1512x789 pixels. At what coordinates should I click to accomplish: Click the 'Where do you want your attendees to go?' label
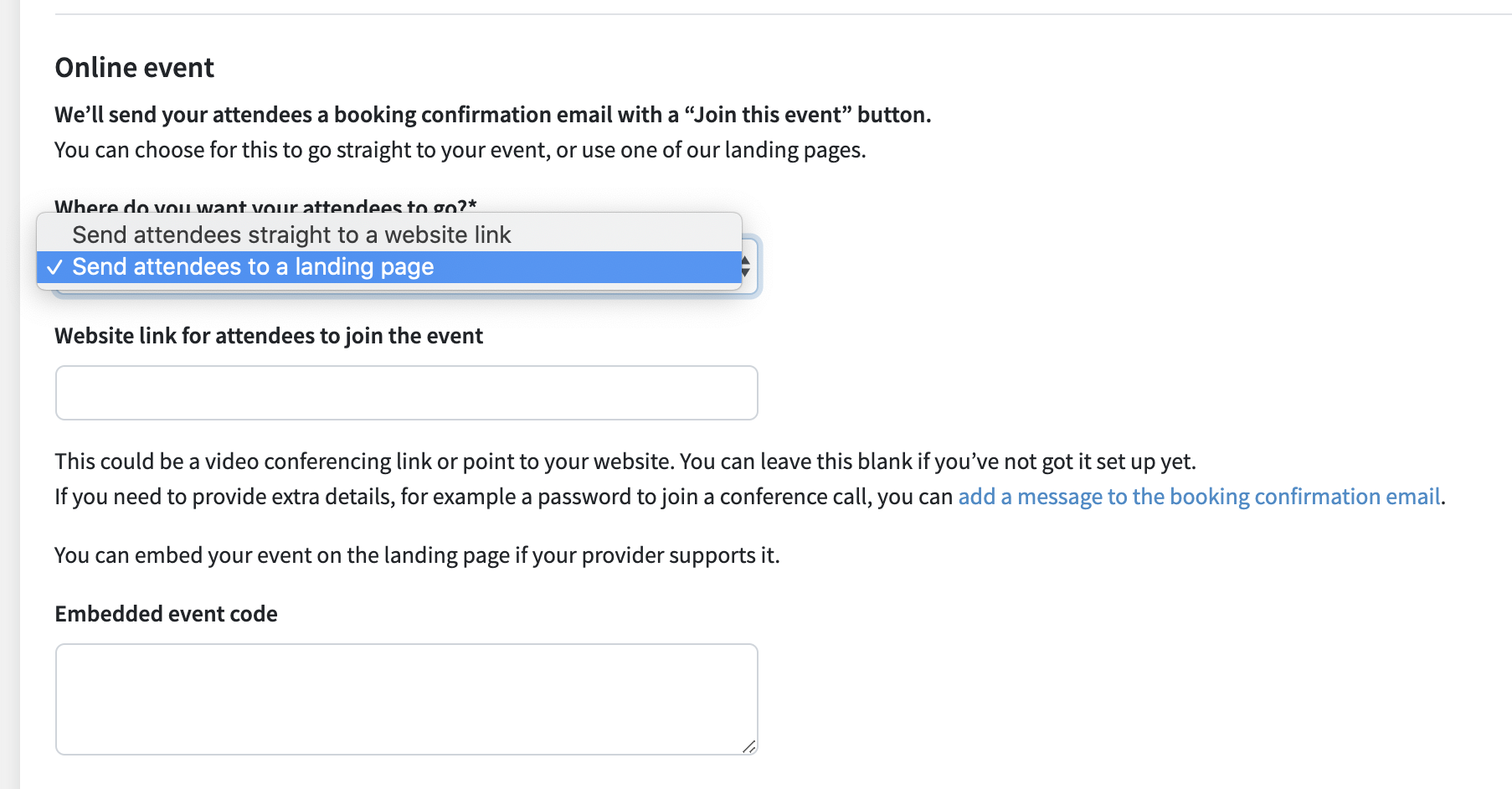pos(265,204)
